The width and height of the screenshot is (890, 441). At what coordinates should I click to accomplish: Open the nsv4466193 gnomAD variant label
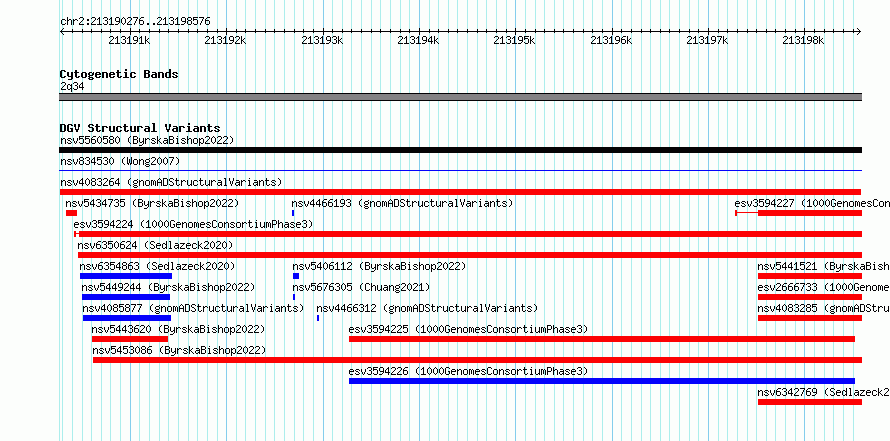coord(402,203)
